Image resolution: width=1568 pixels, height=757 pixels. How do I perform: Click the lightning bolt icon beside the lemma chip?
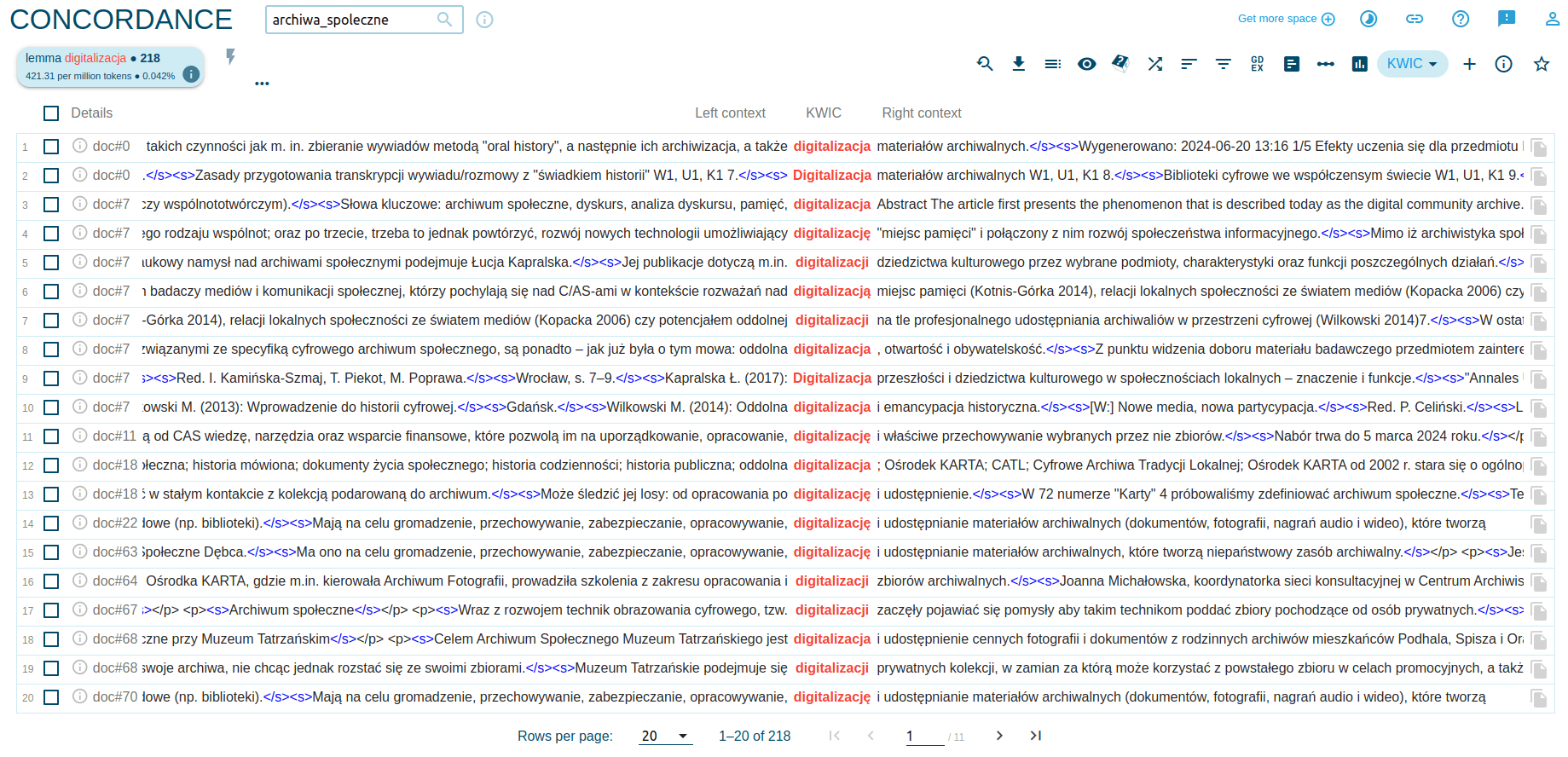pyautogui.click(x=230, y=56)
